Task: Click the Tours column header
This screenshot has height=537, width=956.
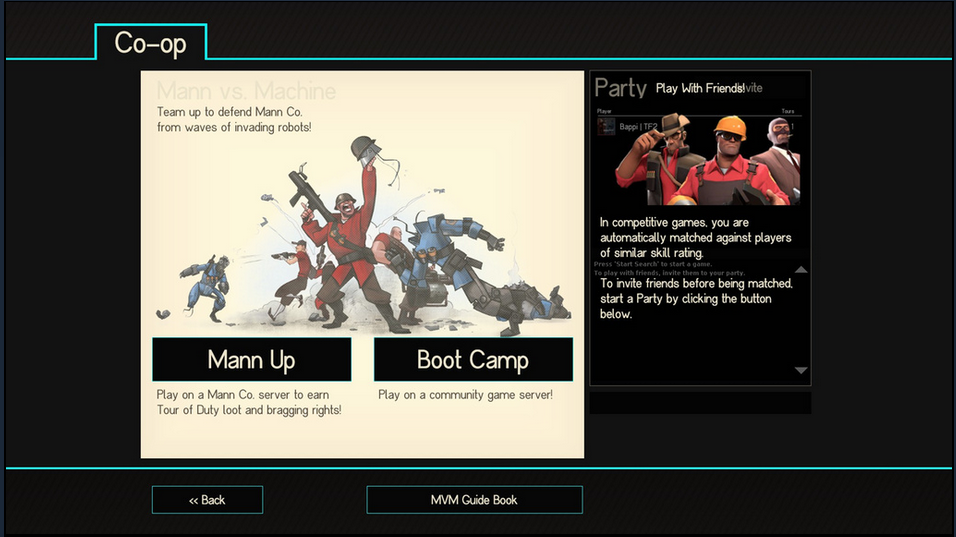Action: click(x=788, y=111)
